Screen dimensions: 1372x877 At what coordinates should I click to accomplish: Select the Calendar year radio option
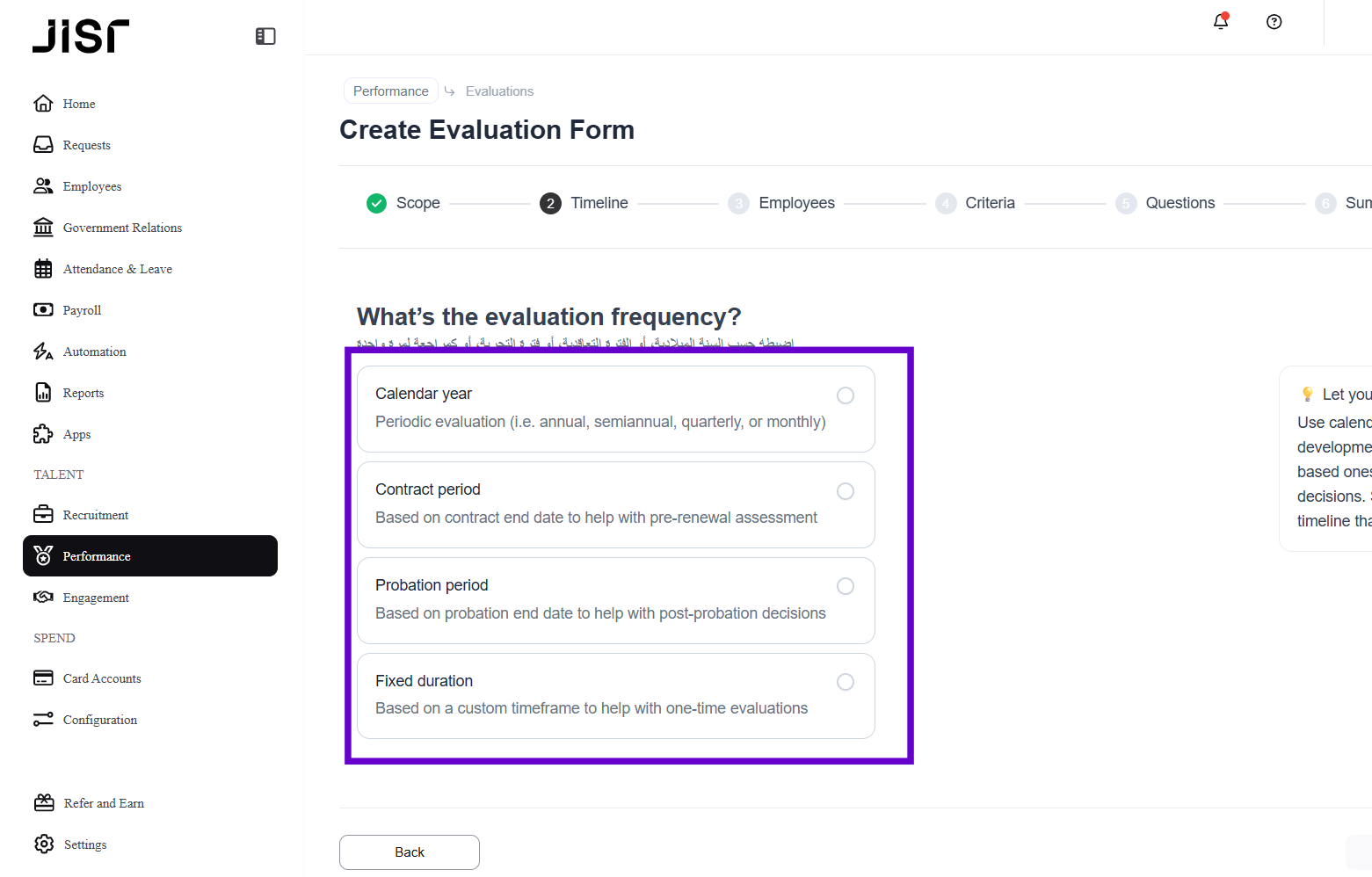pyautogui.click(x=845, y=395)
